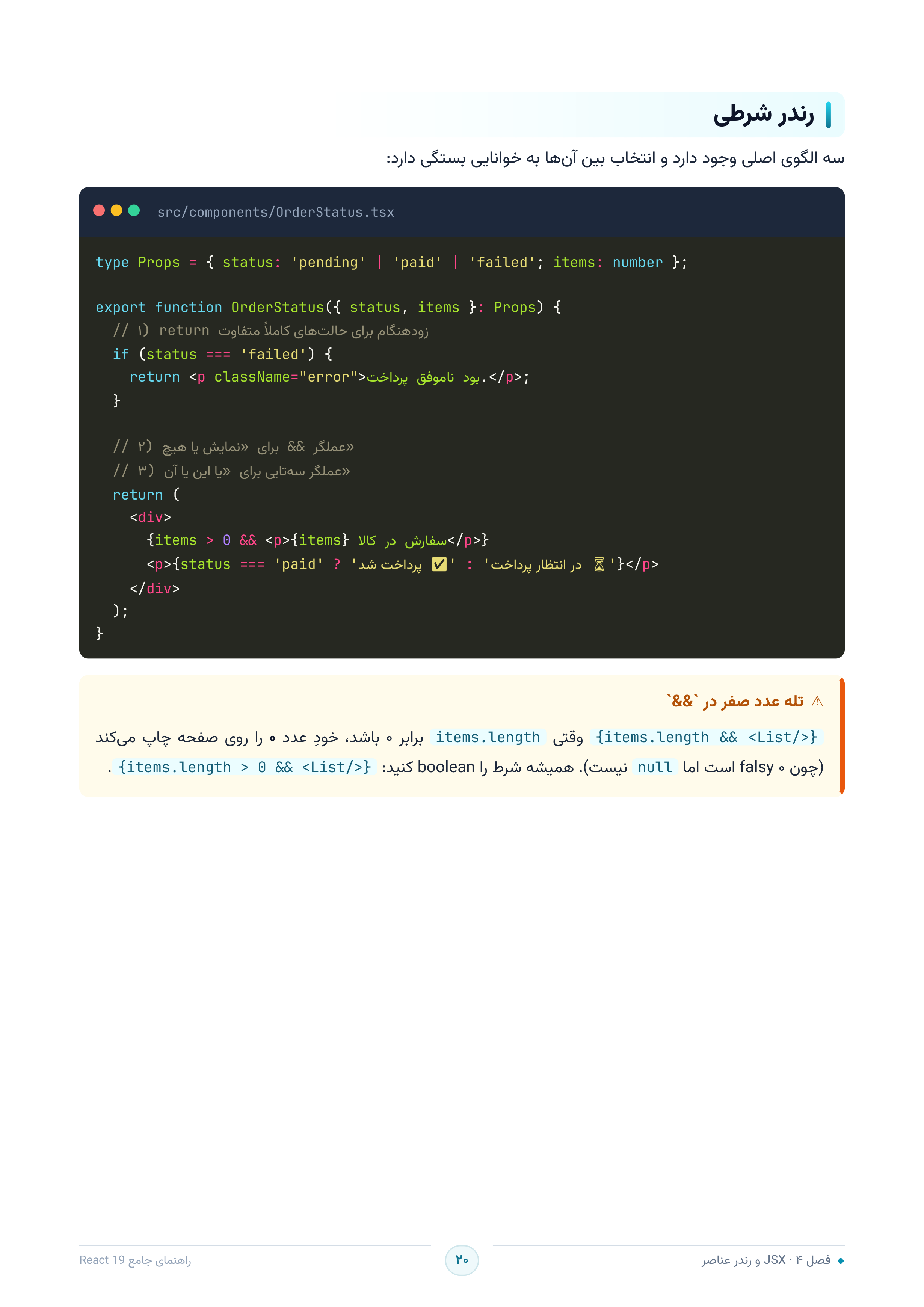The width and height of the screenshot is (924, 1307).
Task: Click the {items.length && <List/>} code snippet
Action: click(x=707, y=737)
